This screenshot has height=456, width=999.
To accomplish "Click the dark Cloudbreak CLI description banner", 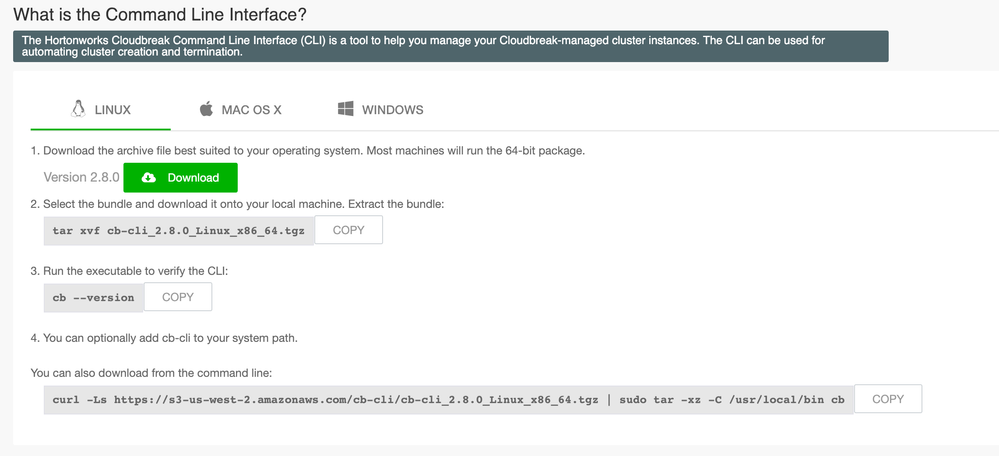I will [450, 46].
